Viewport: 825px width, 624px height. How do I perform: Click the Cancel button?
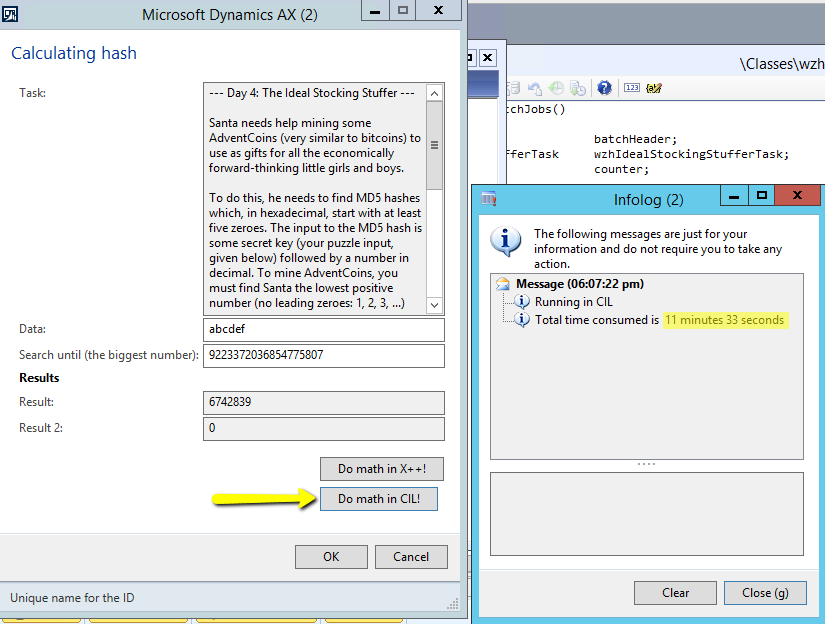[x=411, y=557]
